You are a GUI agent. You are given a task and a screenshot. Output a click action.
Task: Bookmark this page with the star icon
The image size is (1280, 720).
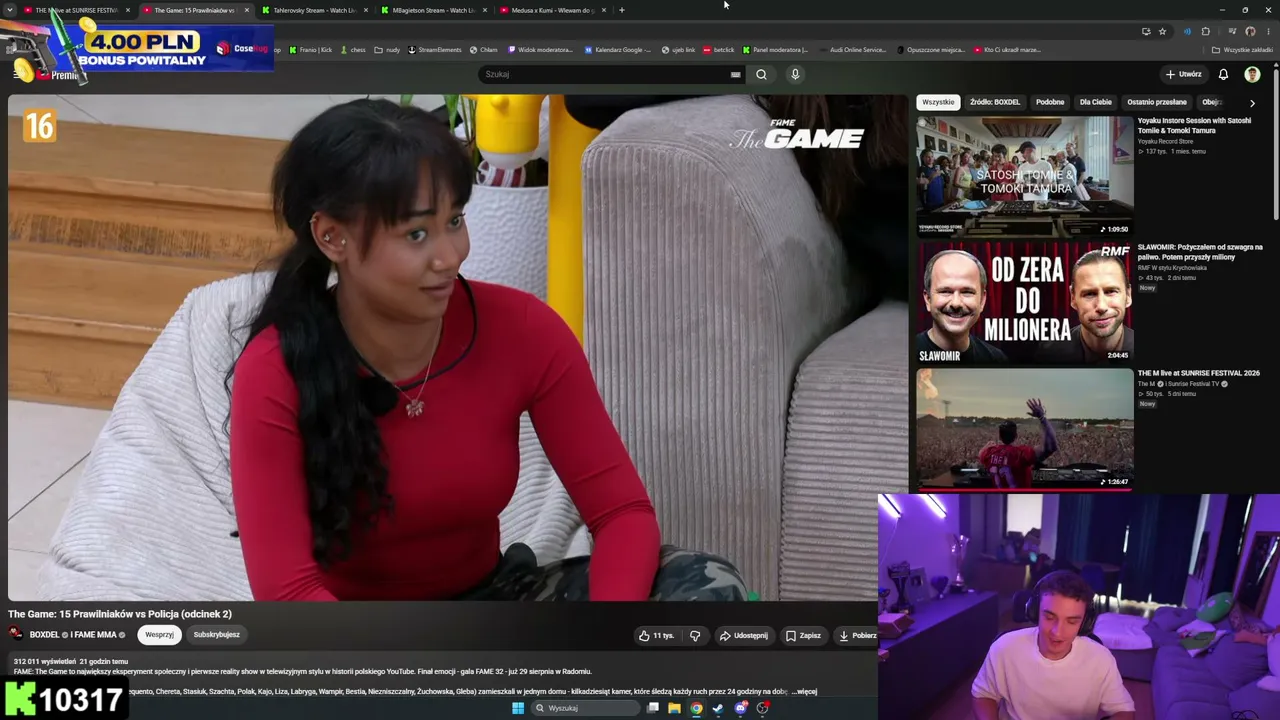(1162, 31)
